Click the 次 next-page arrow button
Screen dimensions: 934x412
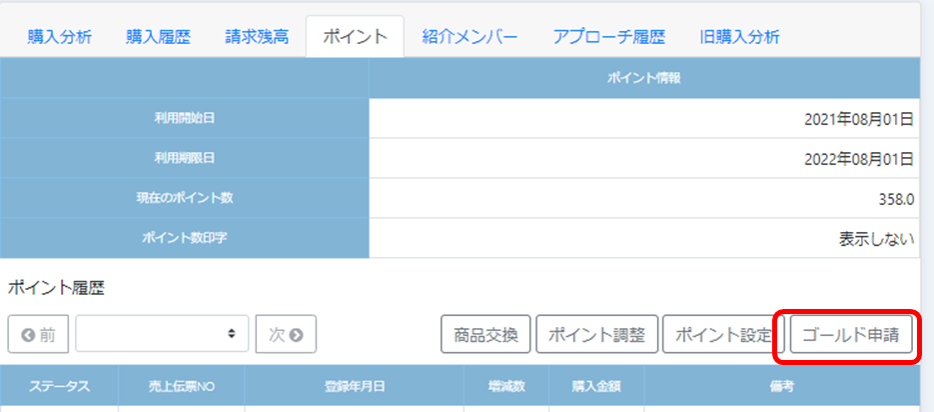286,334
